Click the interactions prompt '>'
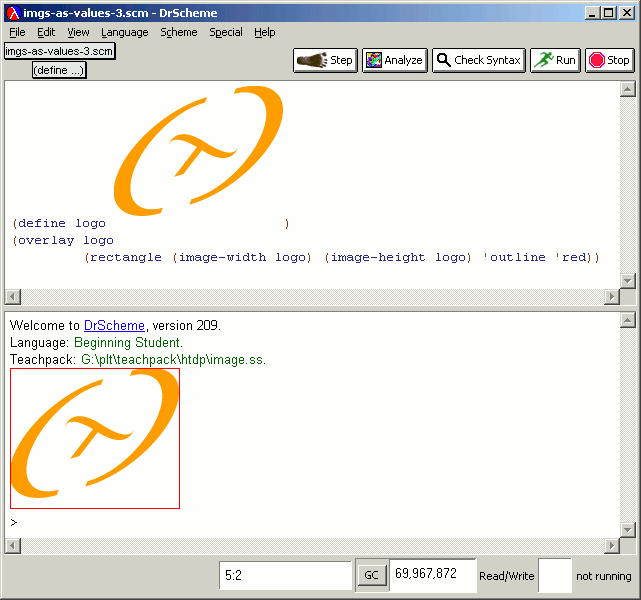 [13, 522]
